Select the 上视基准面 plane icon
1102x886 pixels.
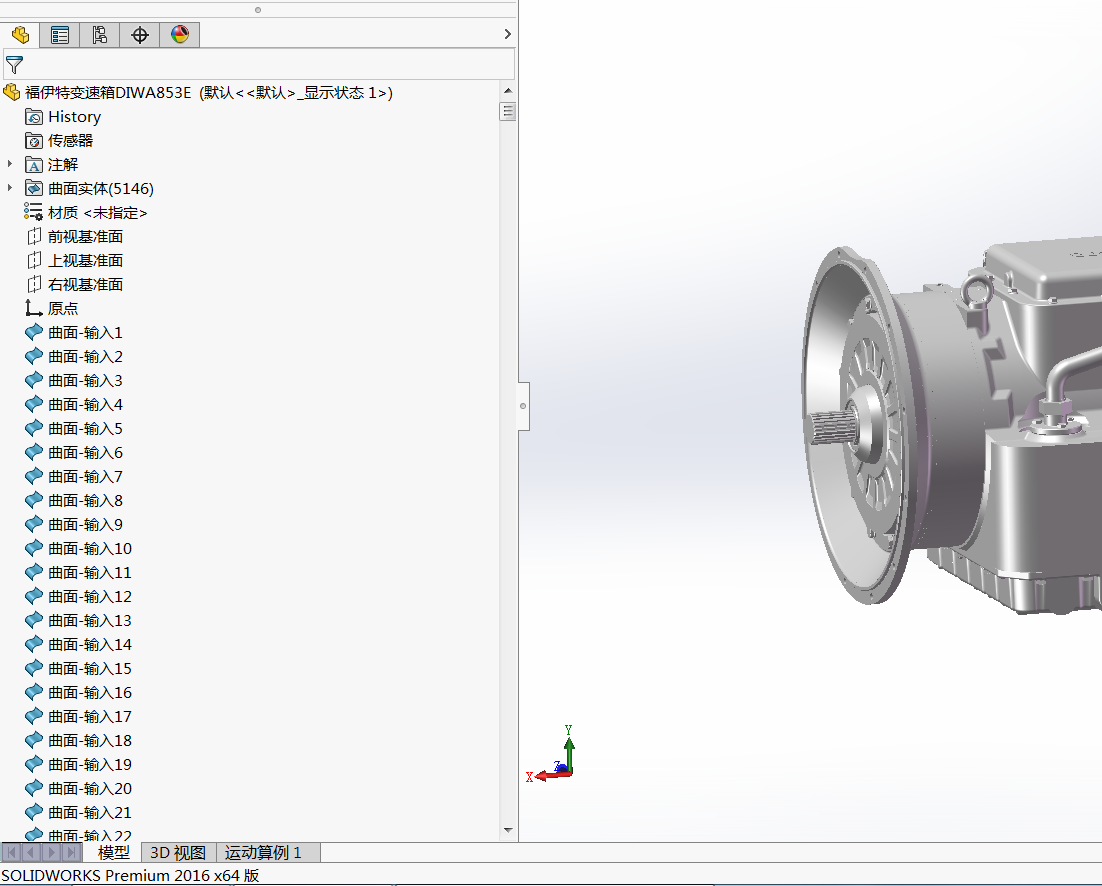pyautogui.click(x=33, y=260)
